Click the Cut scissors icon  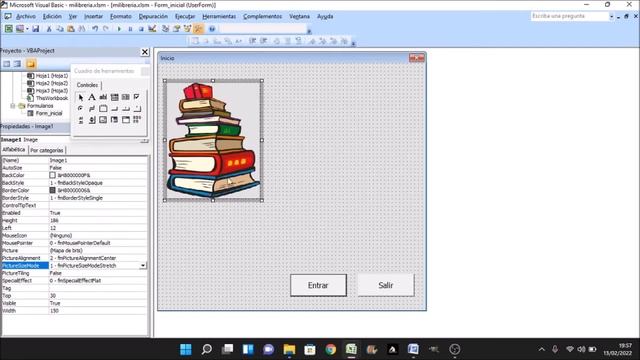click(49, 29)
